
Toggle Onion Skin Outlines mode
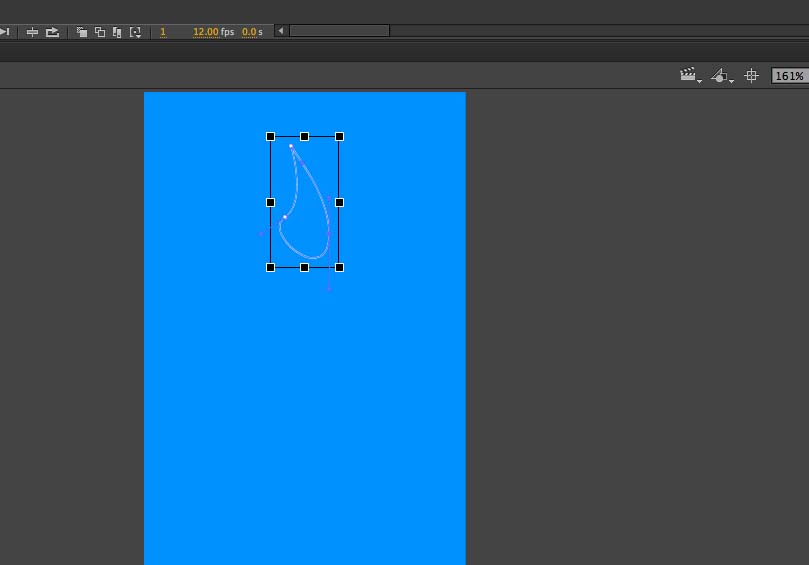(x=100, y=32)
